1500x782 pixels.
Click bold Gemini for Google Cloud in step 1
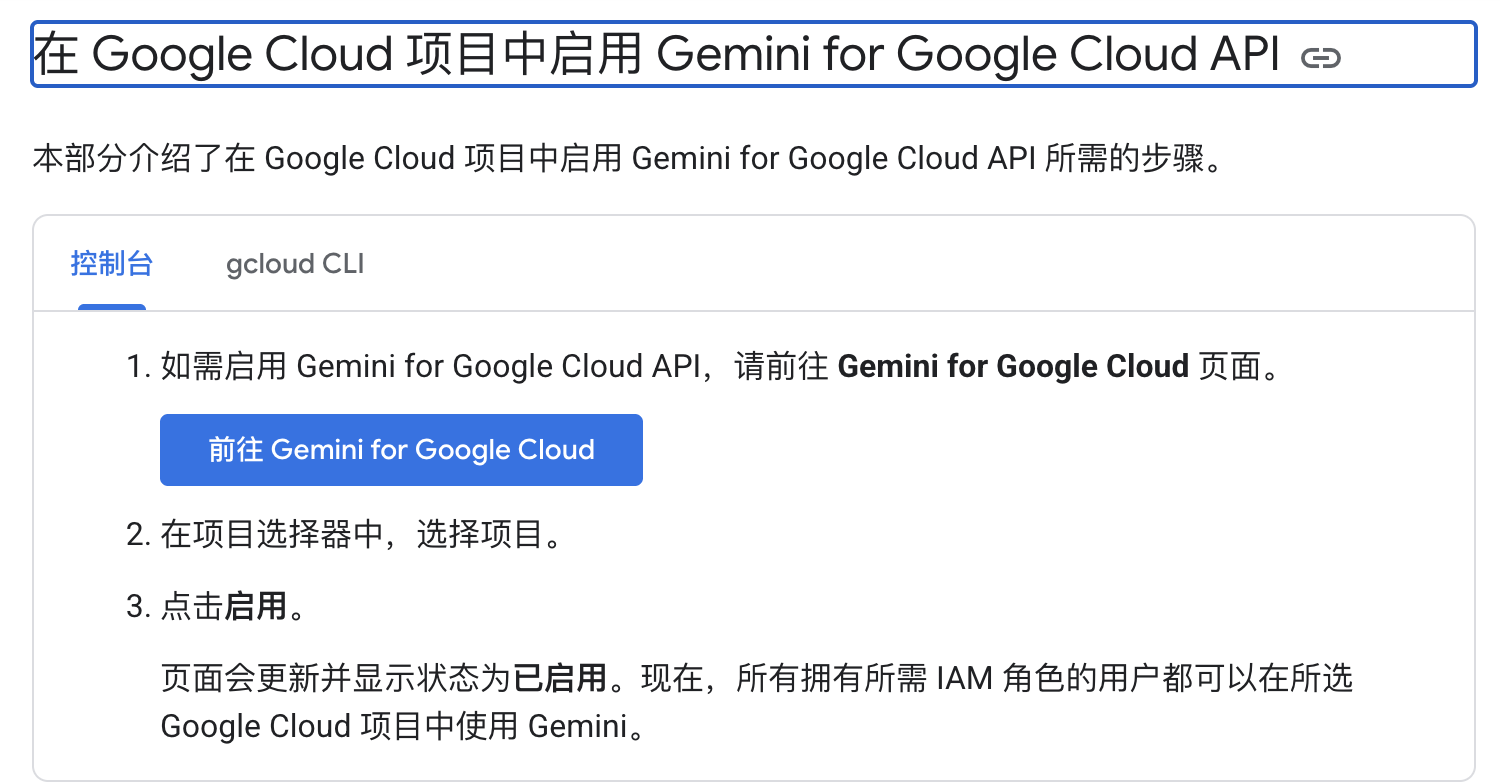[1013, 366]
